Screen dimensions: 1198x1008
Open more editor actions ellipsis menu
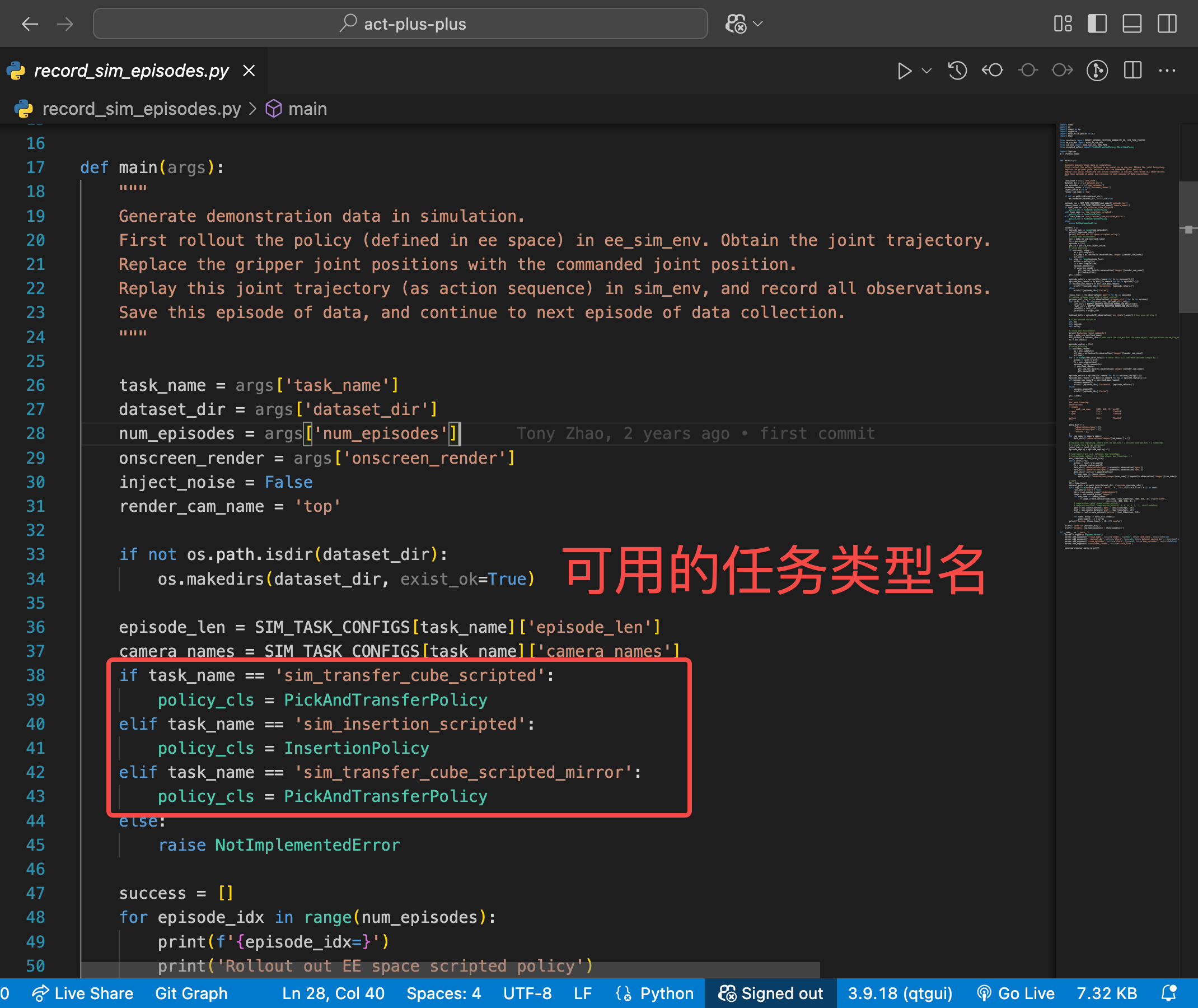(x=1167, y=71)
